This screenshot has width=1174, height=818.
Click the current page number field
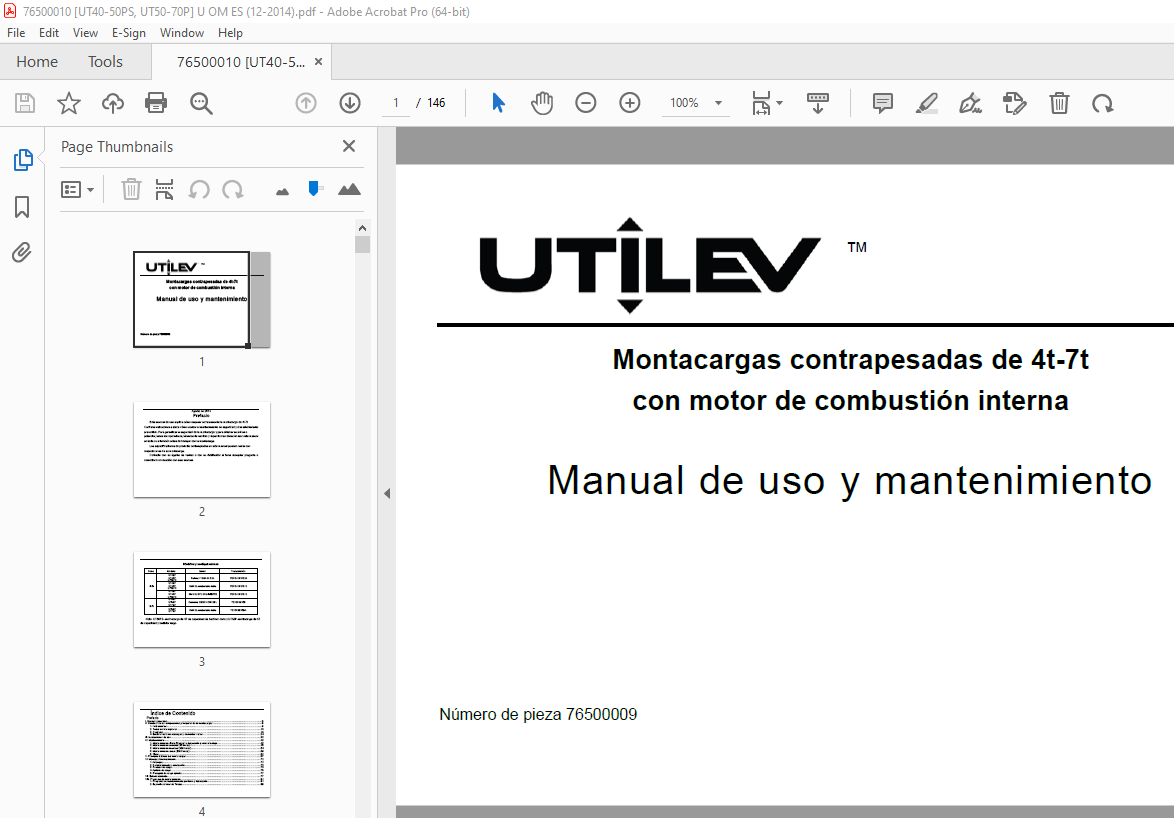click(396, 103)
